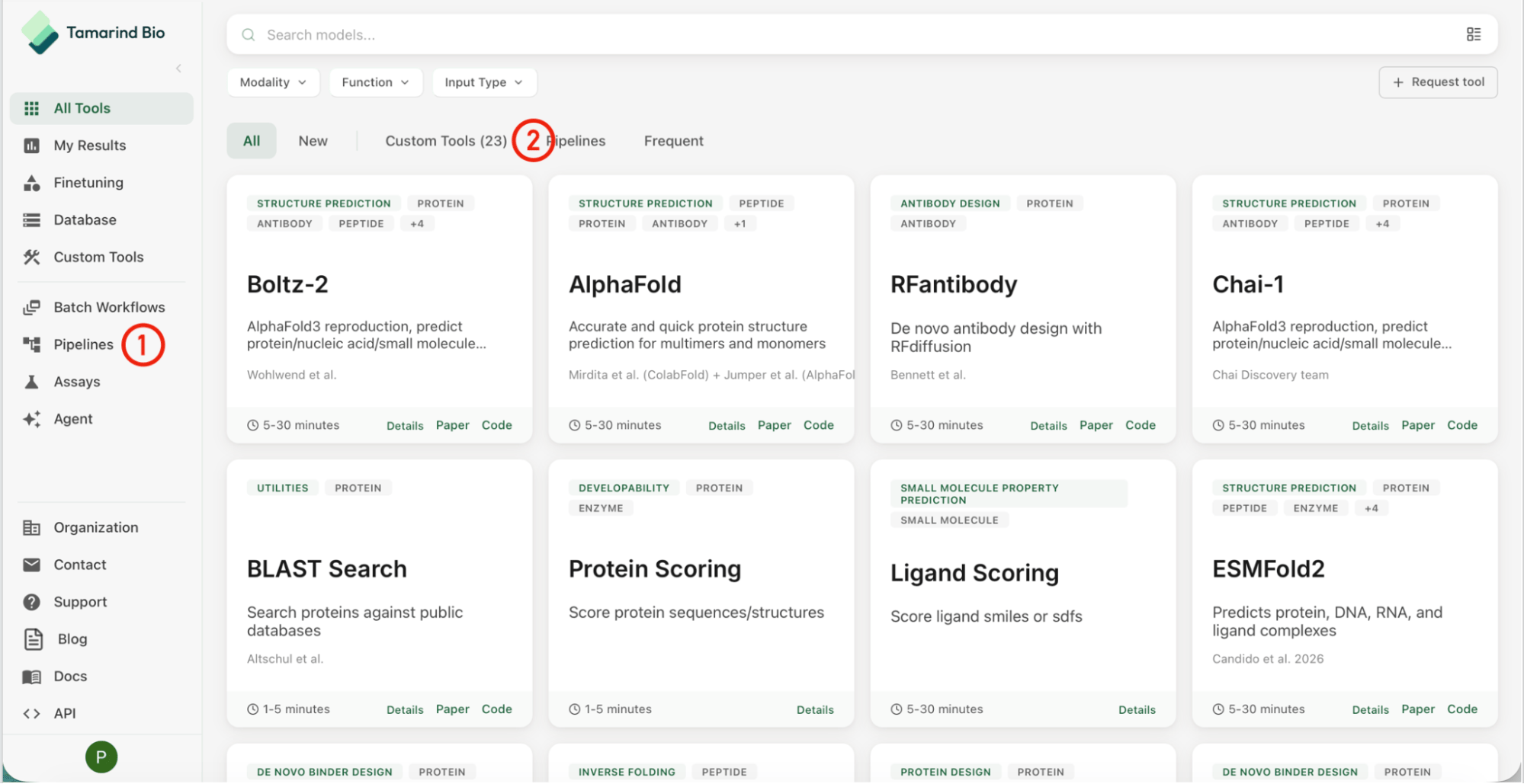The image size is (1524, 784).
Task: Open Code link on AlphaFold card
Action: (x=819, y=426)
